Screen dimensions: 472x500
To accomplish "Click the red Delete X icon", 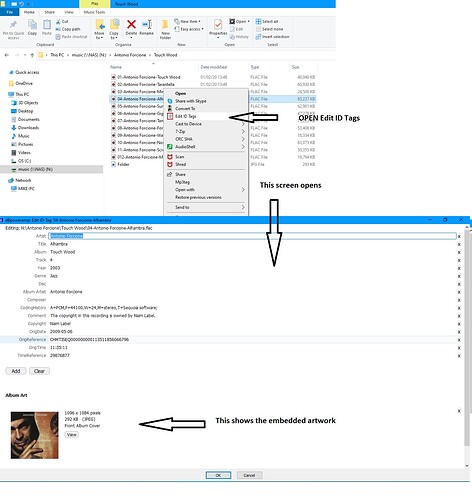I will pyautogui.click(x=131, y=24).
